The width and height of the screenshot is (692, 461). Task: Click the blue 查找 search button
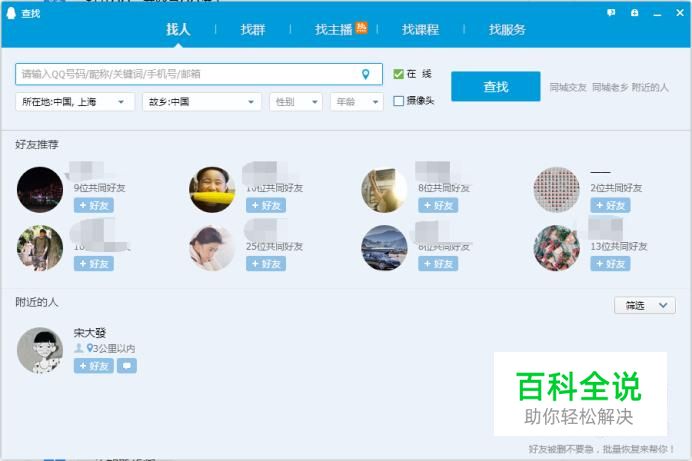(496, 86)
